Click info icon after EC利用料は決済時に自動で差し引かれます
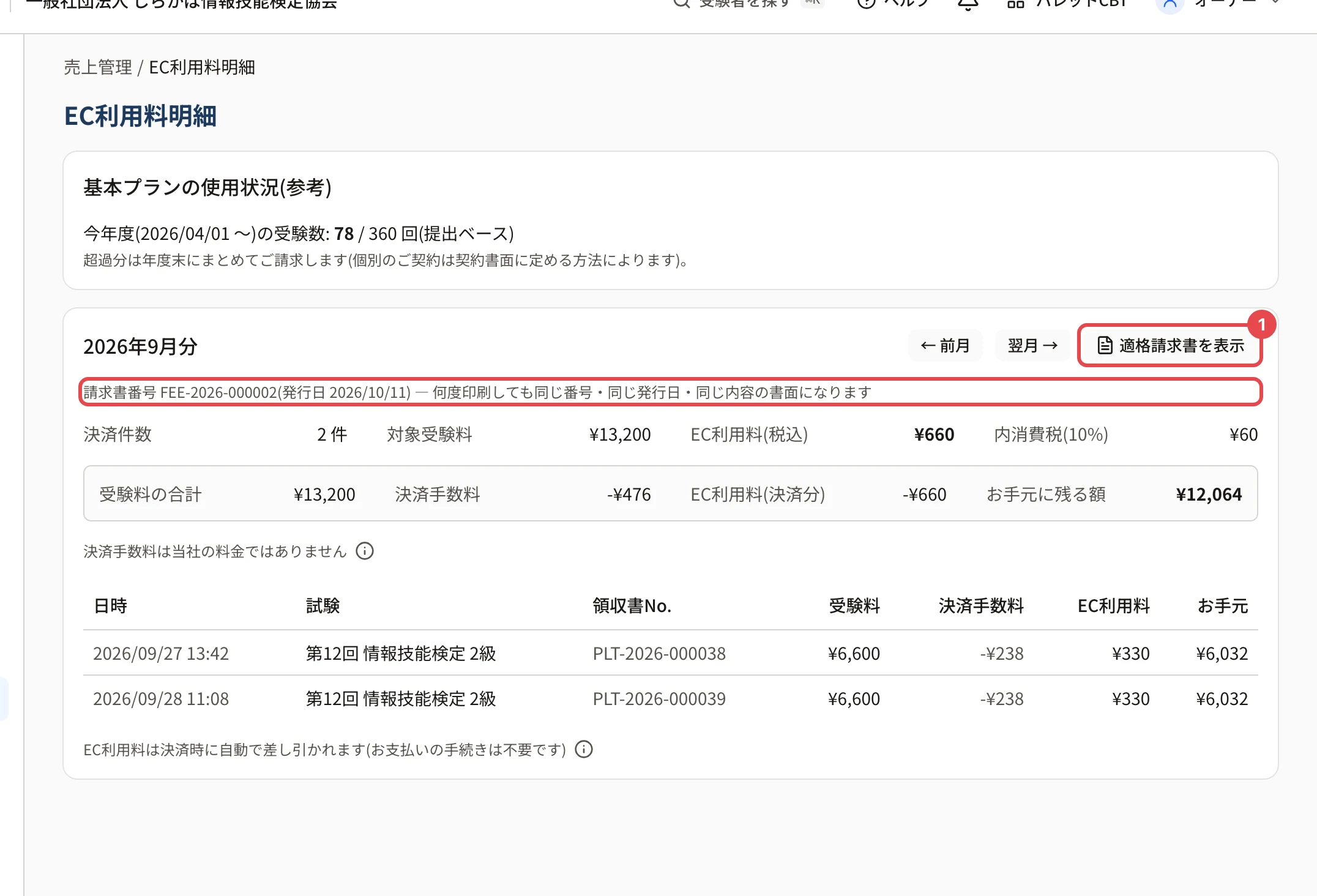This screenshot has height=896, width=1317. tap(584, 750)
